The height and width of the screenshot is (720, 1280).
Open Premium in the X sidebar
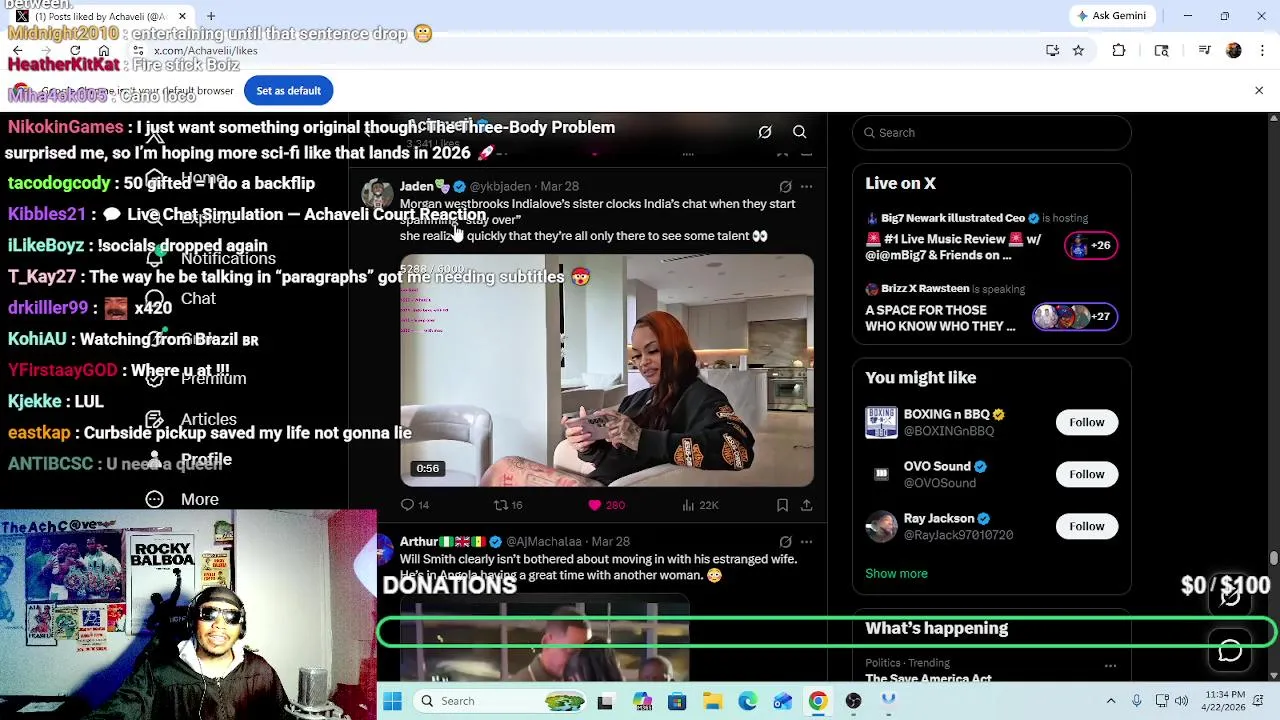[196, 378]
